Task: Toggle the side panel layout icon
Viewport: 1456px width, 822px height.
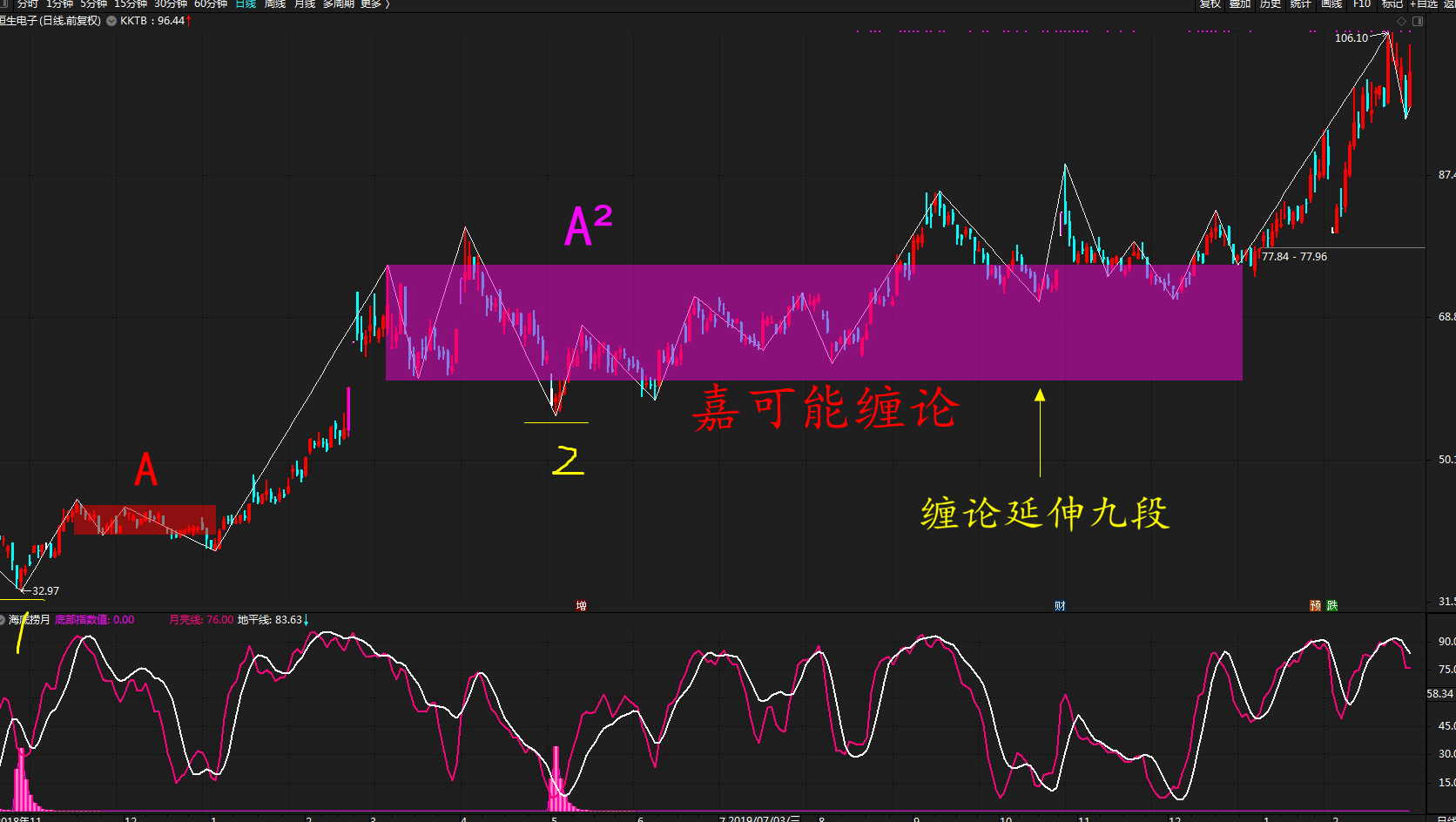Action: point(1418,21)
